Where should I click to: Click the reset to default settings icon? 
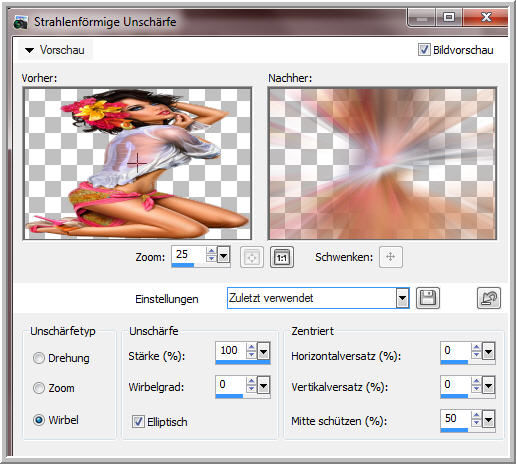click(x=489, y=298)
